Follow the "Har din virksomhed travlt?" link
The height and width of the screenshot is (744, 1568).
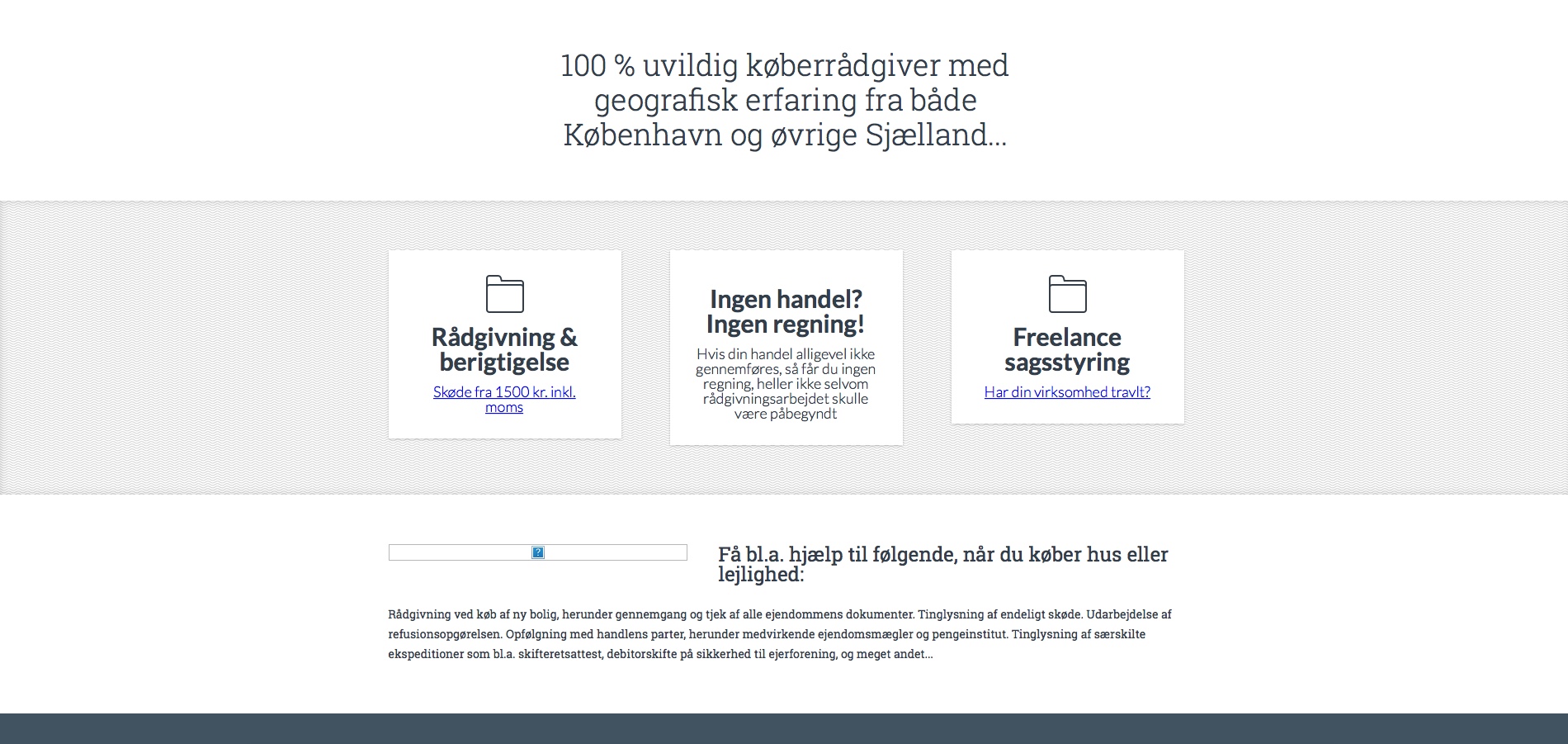(x=1067, y=392)
